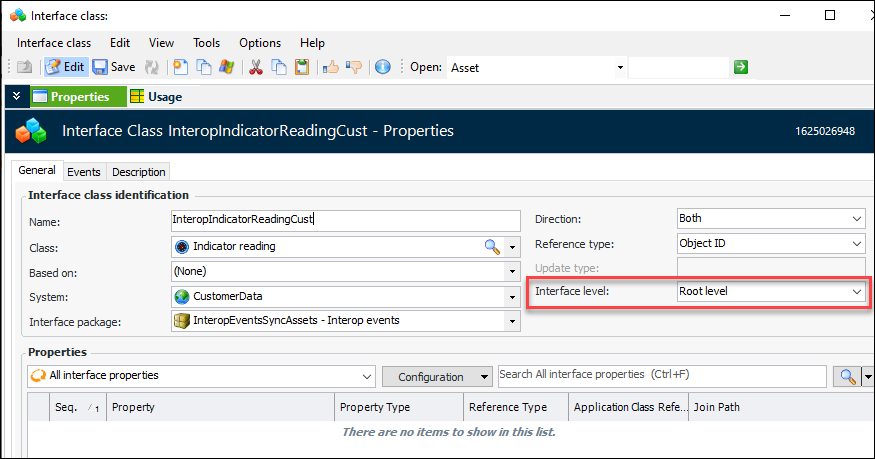
Task: Click the blue information icon
Action: [x=382, y=67]
